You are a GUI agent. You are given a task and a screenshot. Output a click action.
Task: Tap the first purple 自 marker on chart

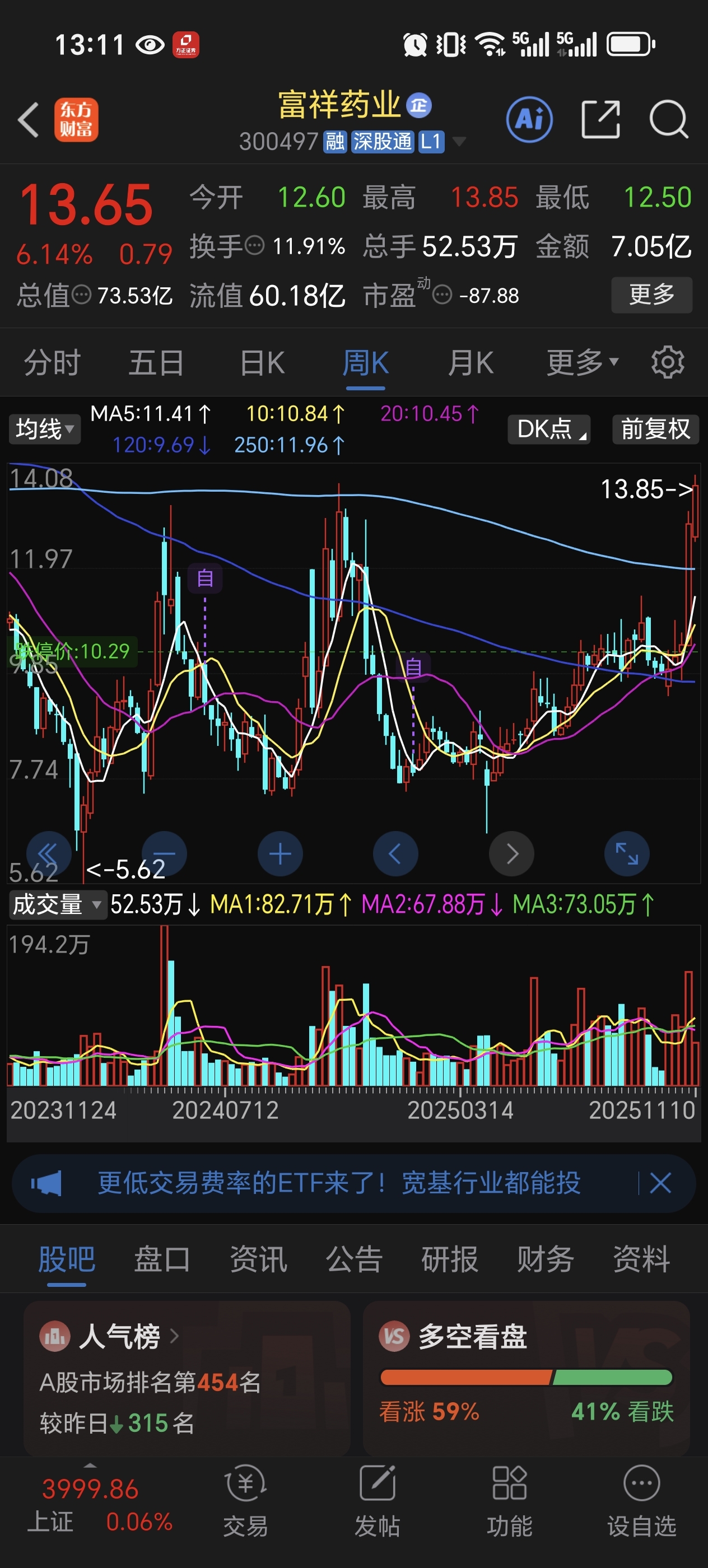[x=205, y=578]
